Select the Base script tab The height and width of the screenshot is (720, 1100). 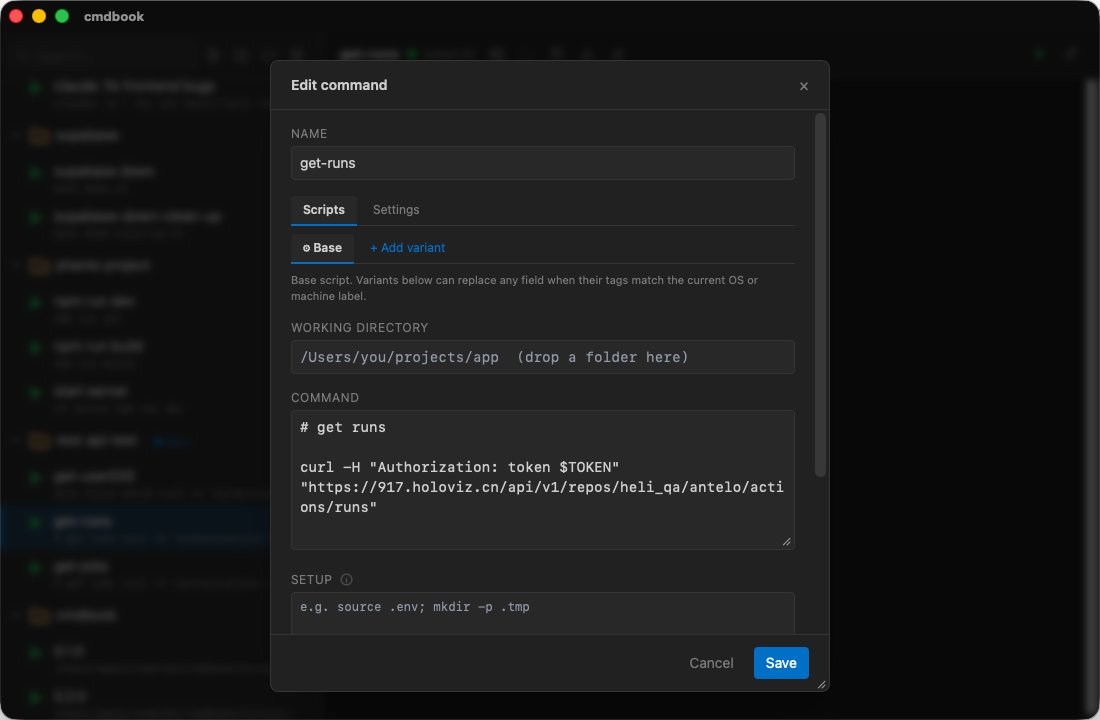coord(322,248)
